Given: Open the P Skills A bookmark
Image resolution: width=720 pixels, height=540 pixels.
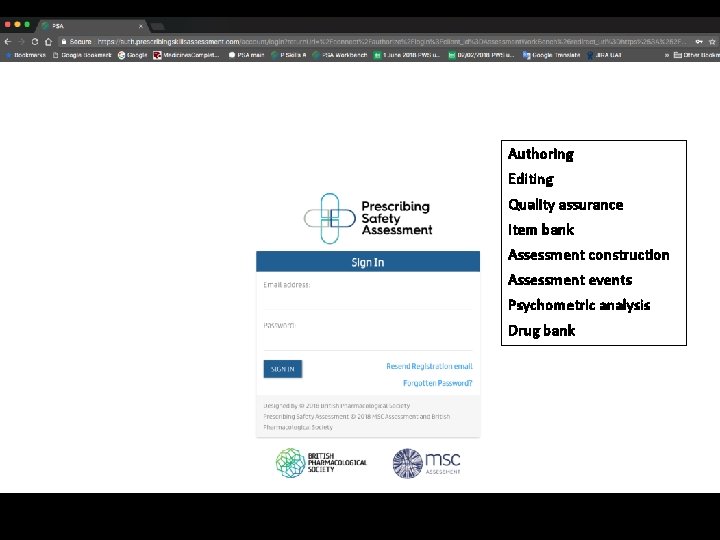Looking at the screenshot, I should (x=288, y=55).
